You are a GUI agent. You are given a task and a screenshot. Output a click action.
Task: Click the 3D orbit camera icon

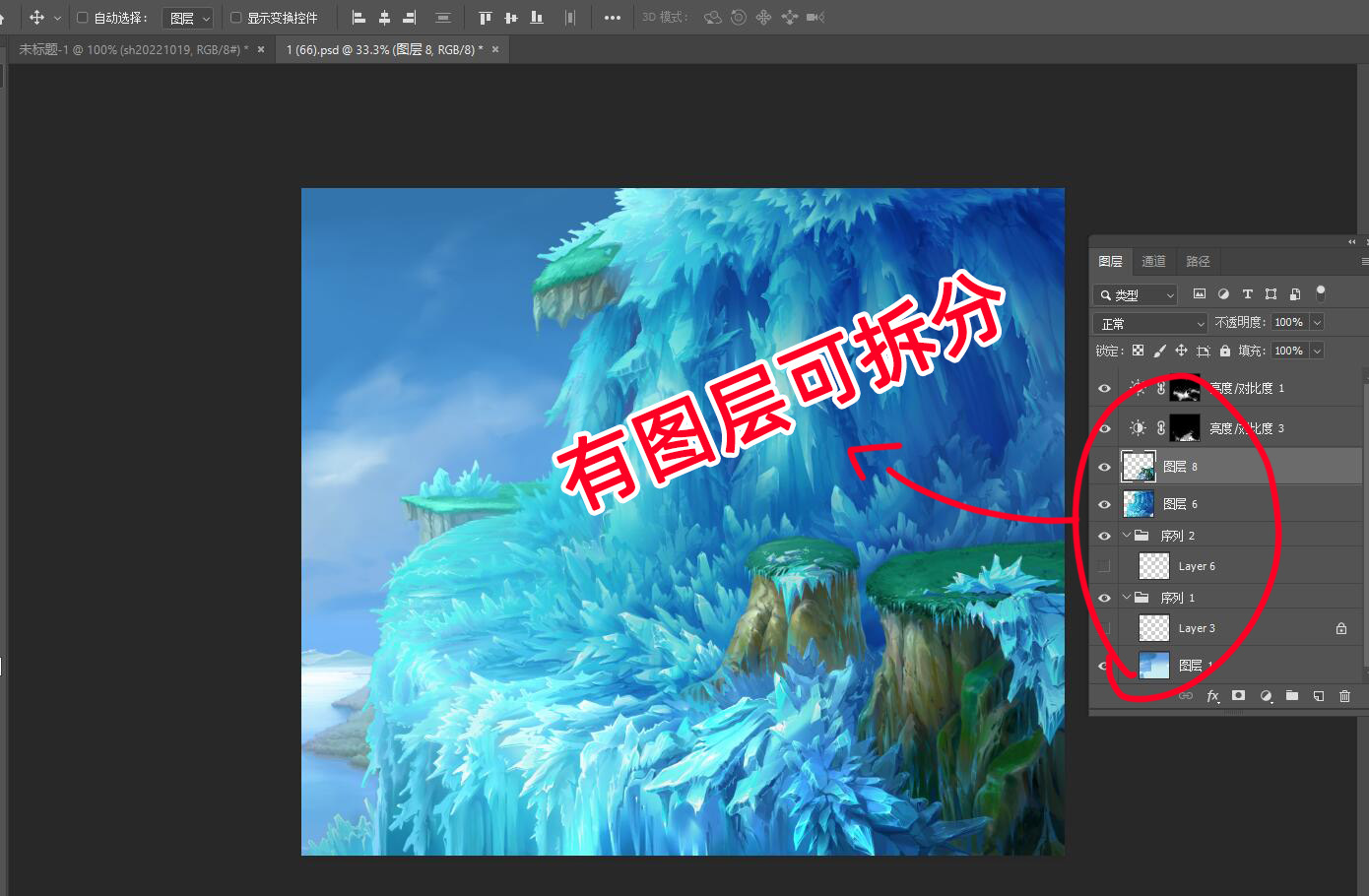[x=713, y=18]
